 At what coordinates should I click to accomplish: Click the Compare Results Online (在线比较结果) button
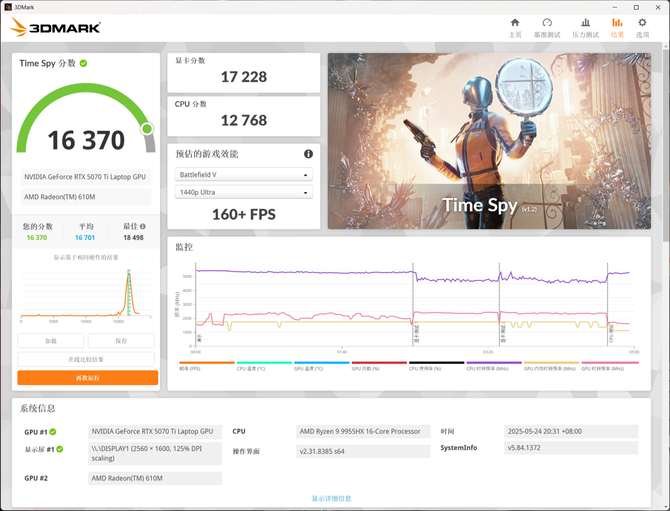pos(87,359)
